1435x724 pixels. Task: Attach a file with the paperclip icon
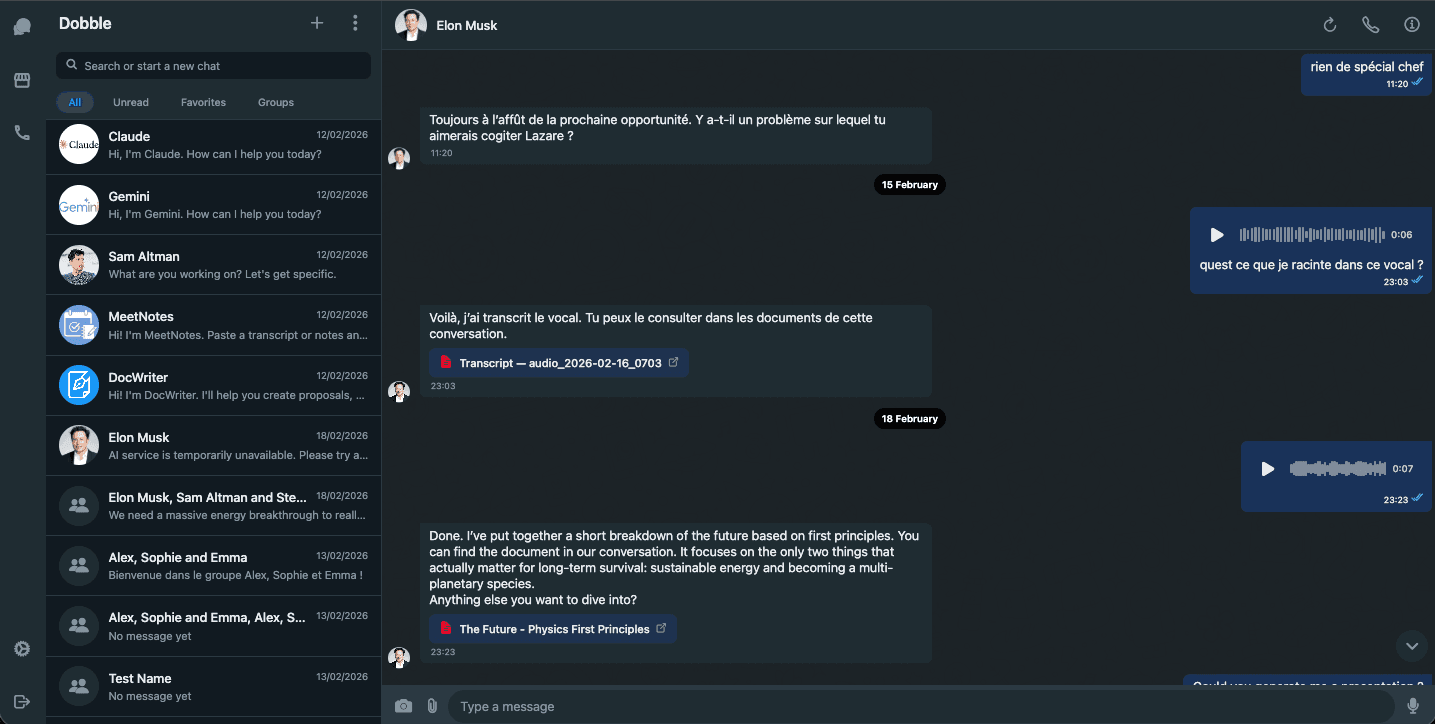432,705
